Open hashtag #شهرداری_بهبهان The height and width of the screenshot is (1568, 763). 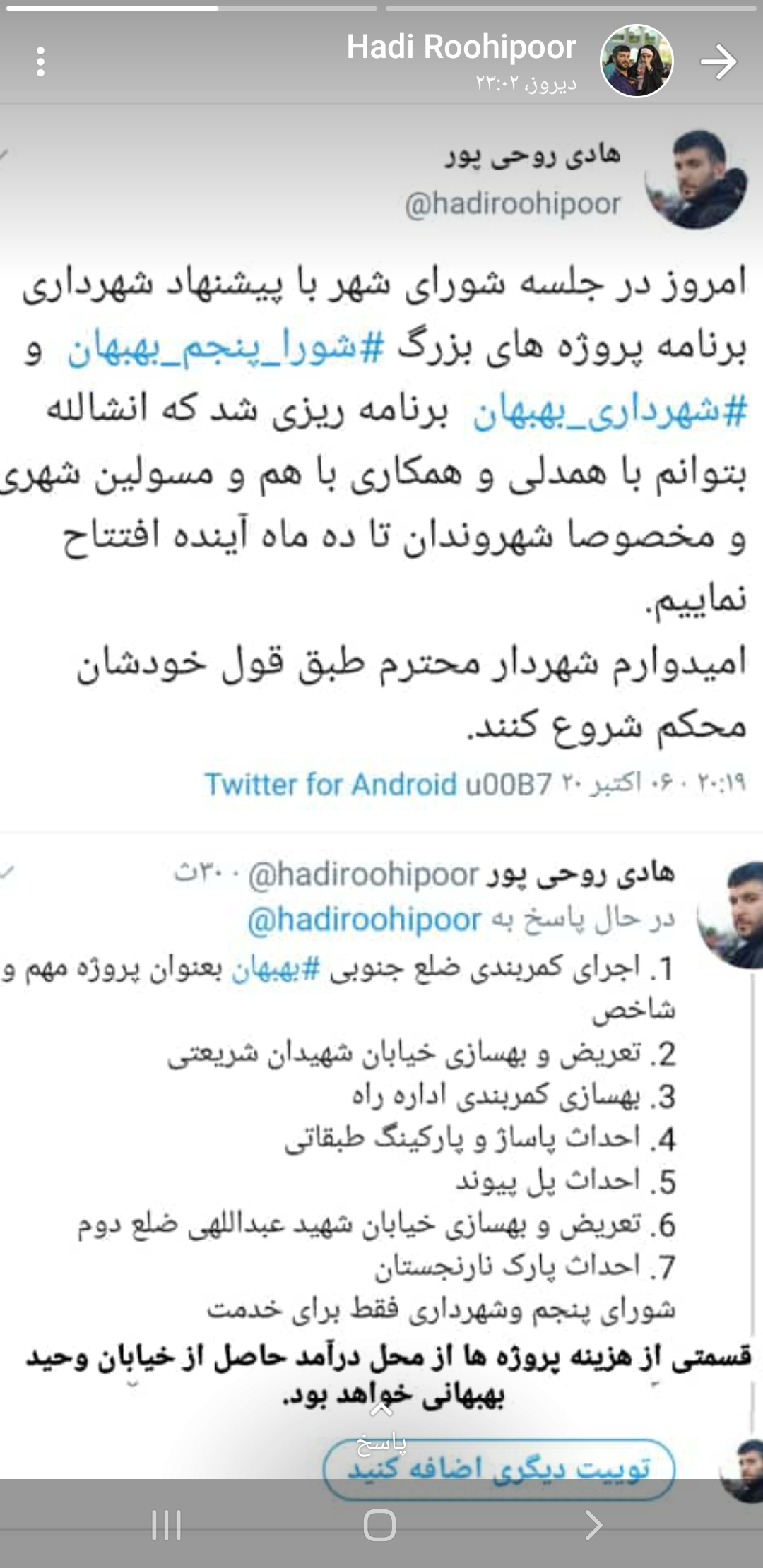pyautogui.click(x=610, y=412)
